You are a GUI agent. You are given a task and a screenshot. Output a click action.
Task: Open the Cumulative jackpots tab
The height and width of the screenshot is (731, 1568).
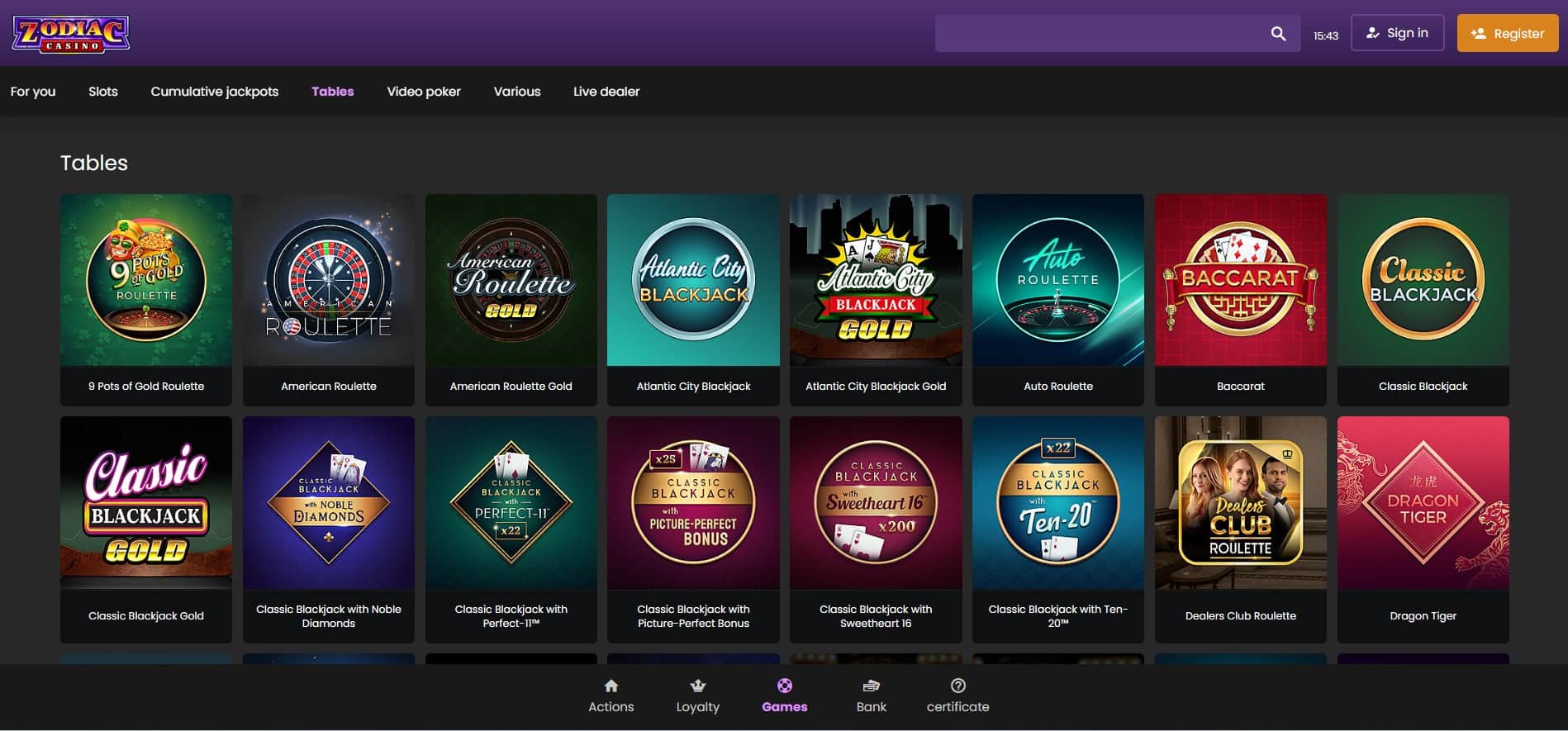point(215,92)
